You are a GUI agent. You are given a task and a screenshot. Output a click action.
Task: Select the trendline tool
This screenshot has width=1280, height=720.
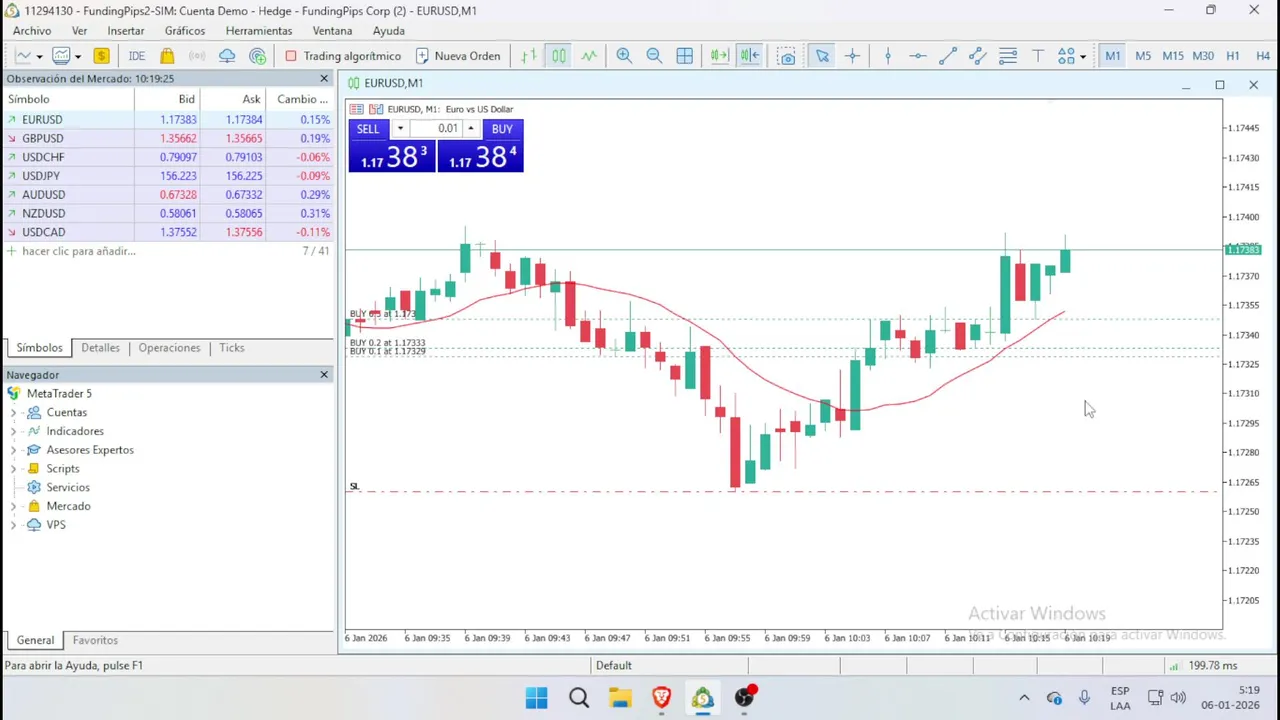948,56
